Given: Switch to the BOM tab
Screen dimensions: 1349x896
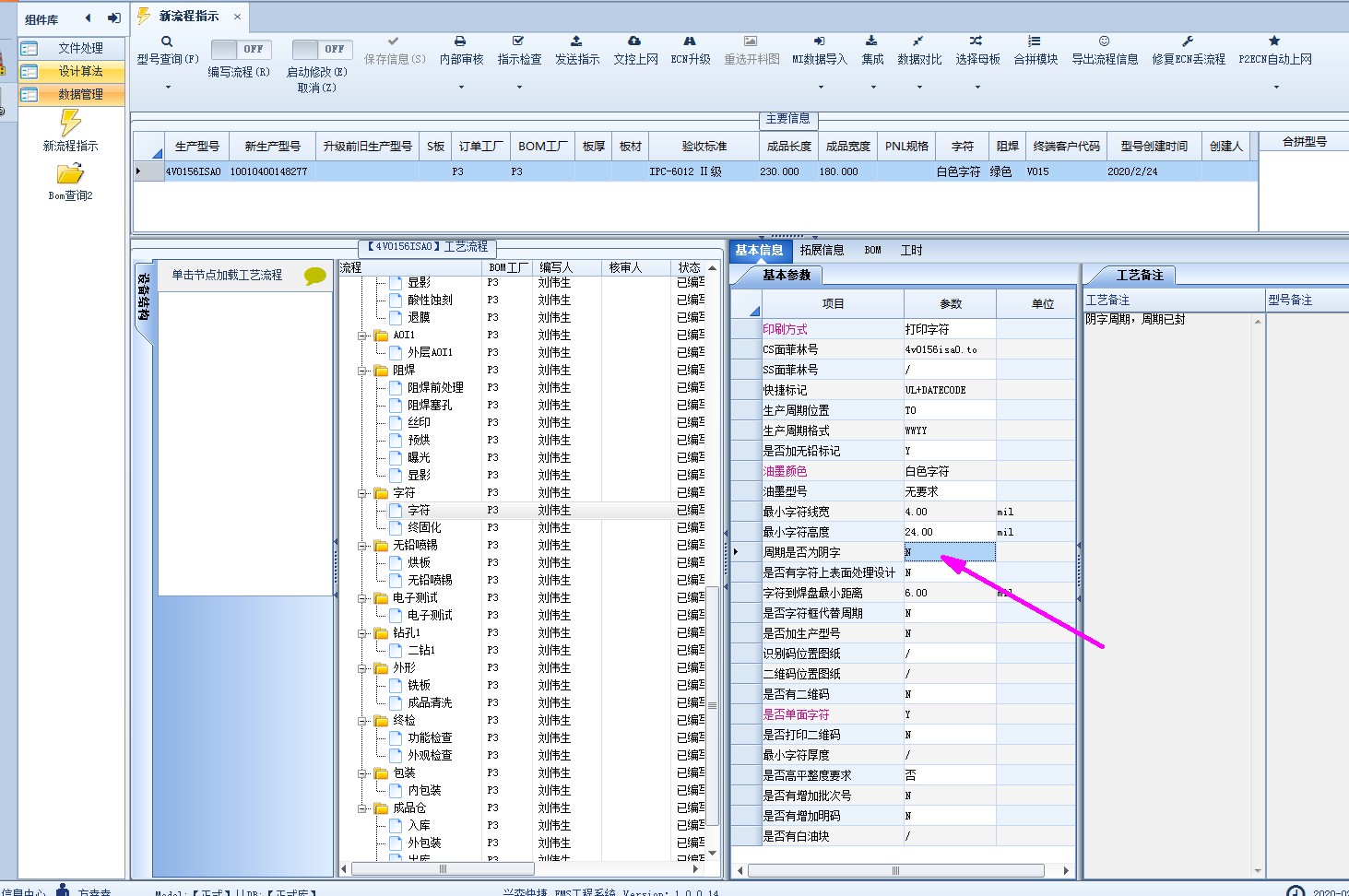Looking at the screenshot, I should click(872, 250).
